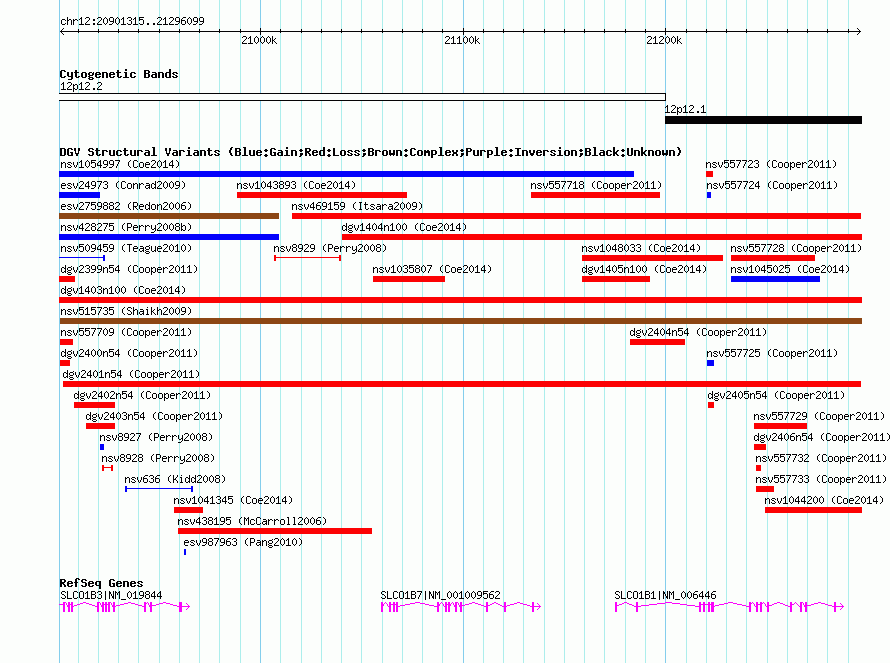
Task: Click the DGV Structural Variants track title
Action: [371, 152]
